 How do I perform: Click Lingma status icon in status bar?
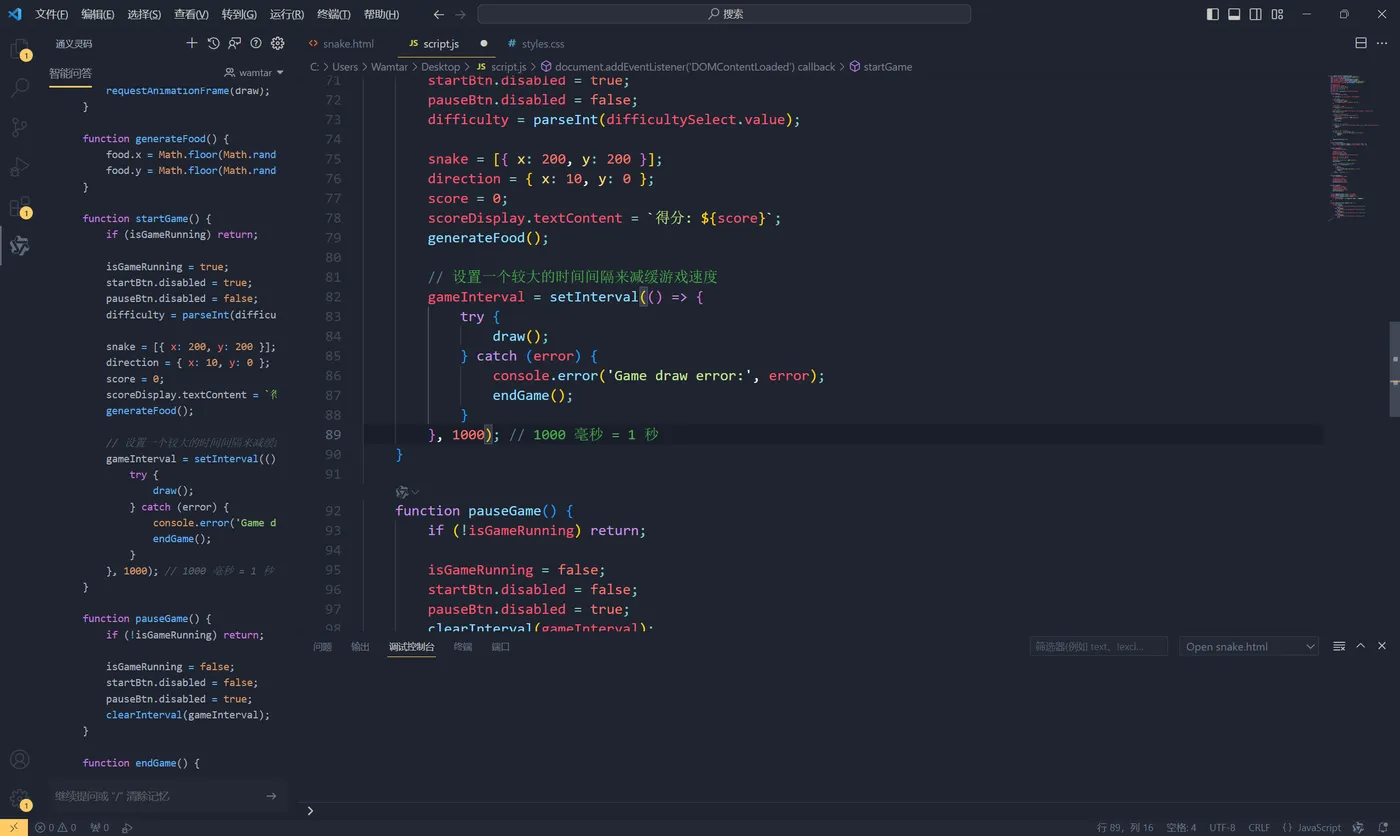tap(1358, 827)
